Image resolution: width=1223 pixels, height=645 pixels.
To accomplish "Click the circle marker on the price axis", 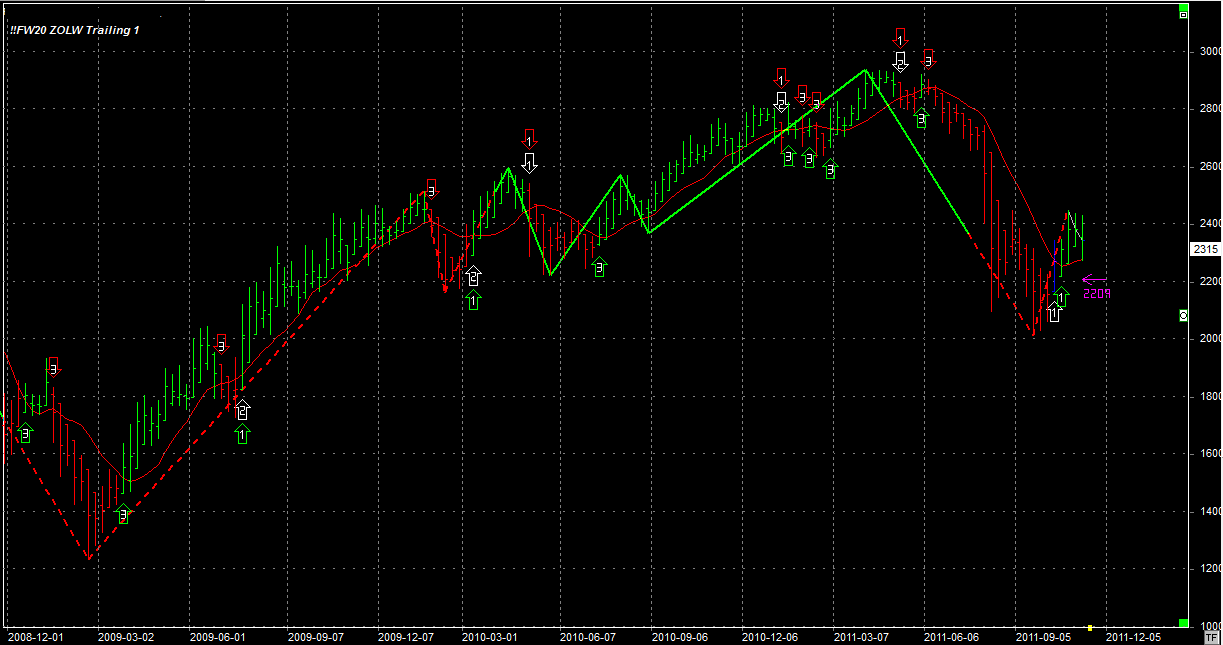I will click(1184, 316).
